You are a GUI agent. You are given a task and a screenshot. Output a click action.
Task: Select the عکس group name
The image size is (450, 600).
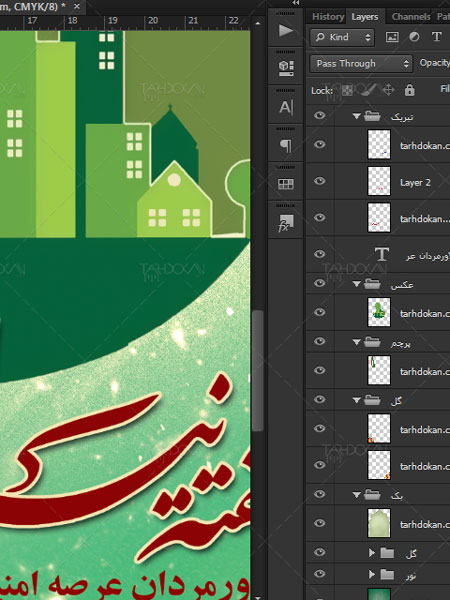(x=402, y=285)
